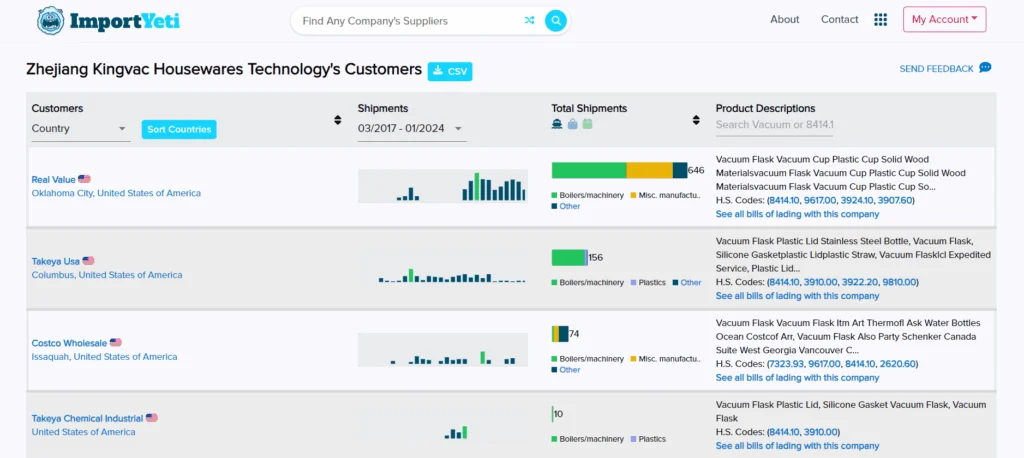Click the US flag next to Real Value
Screen dimensions: 1024x458
84,179
